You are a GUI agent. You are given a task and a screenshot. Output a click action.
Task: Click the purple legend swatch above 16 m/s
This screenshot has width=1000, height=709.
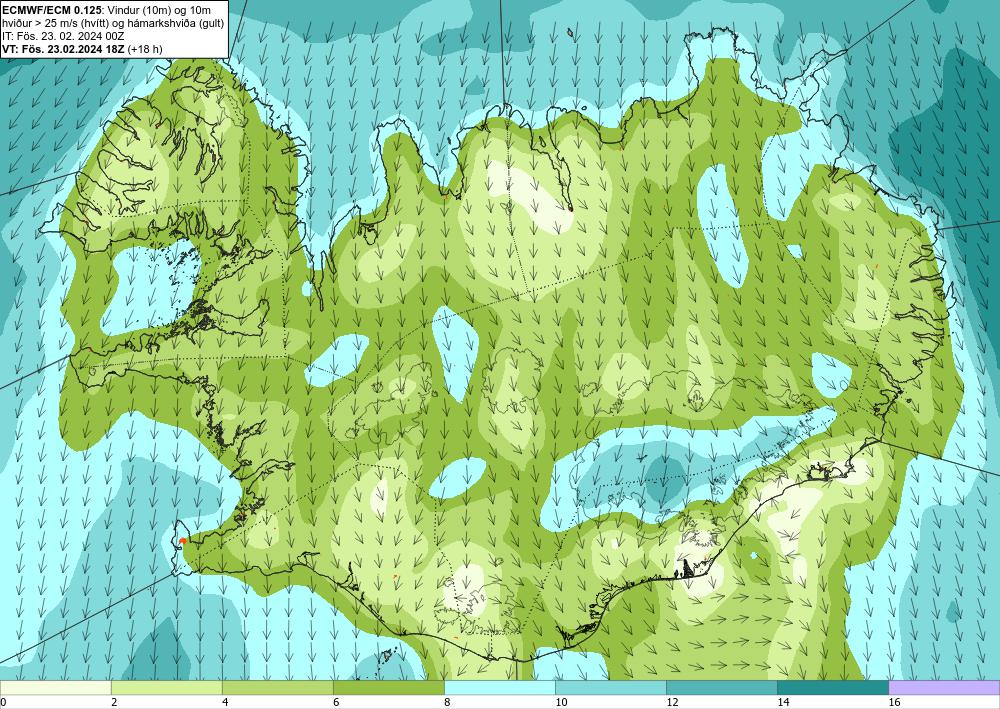coord(944,687)
